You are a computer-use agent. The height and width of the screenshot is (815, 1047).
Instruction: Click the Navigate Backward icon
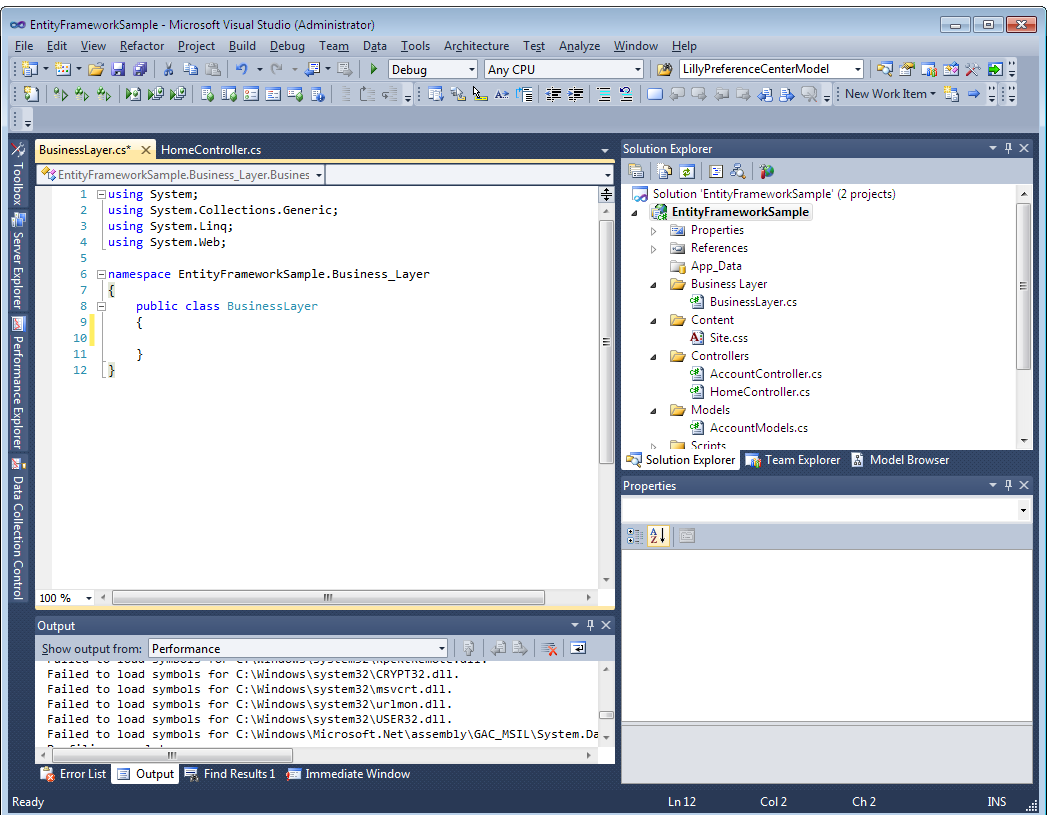pos(312,69)
